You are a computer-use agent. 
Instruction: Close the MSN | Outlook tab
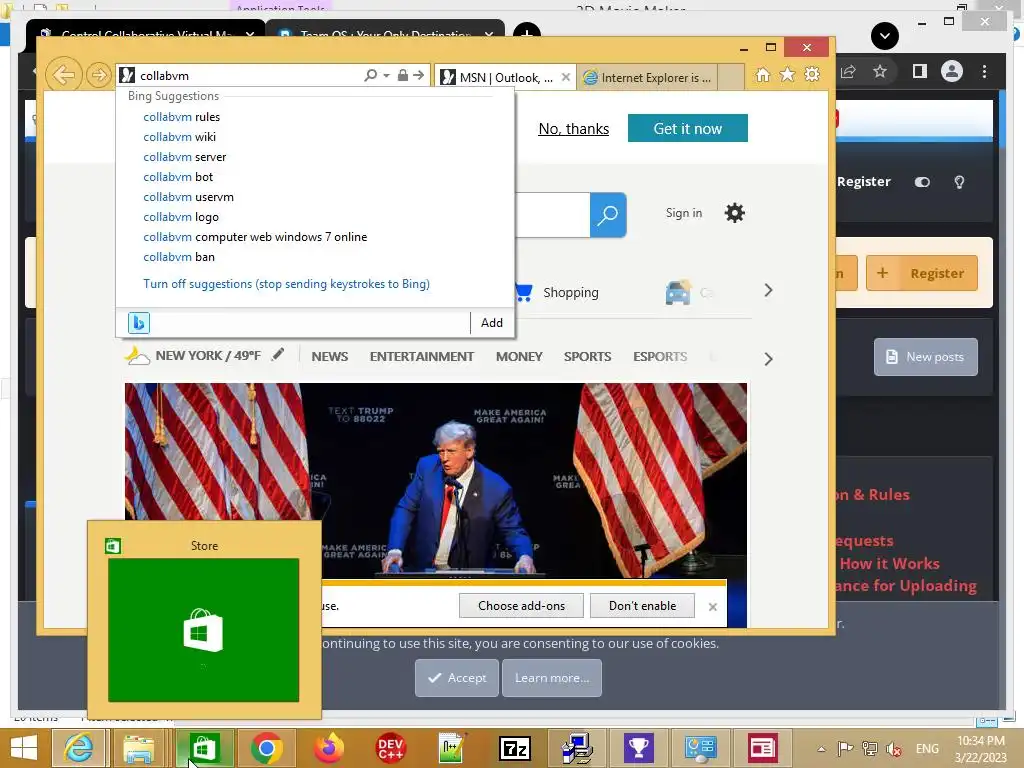566,77
